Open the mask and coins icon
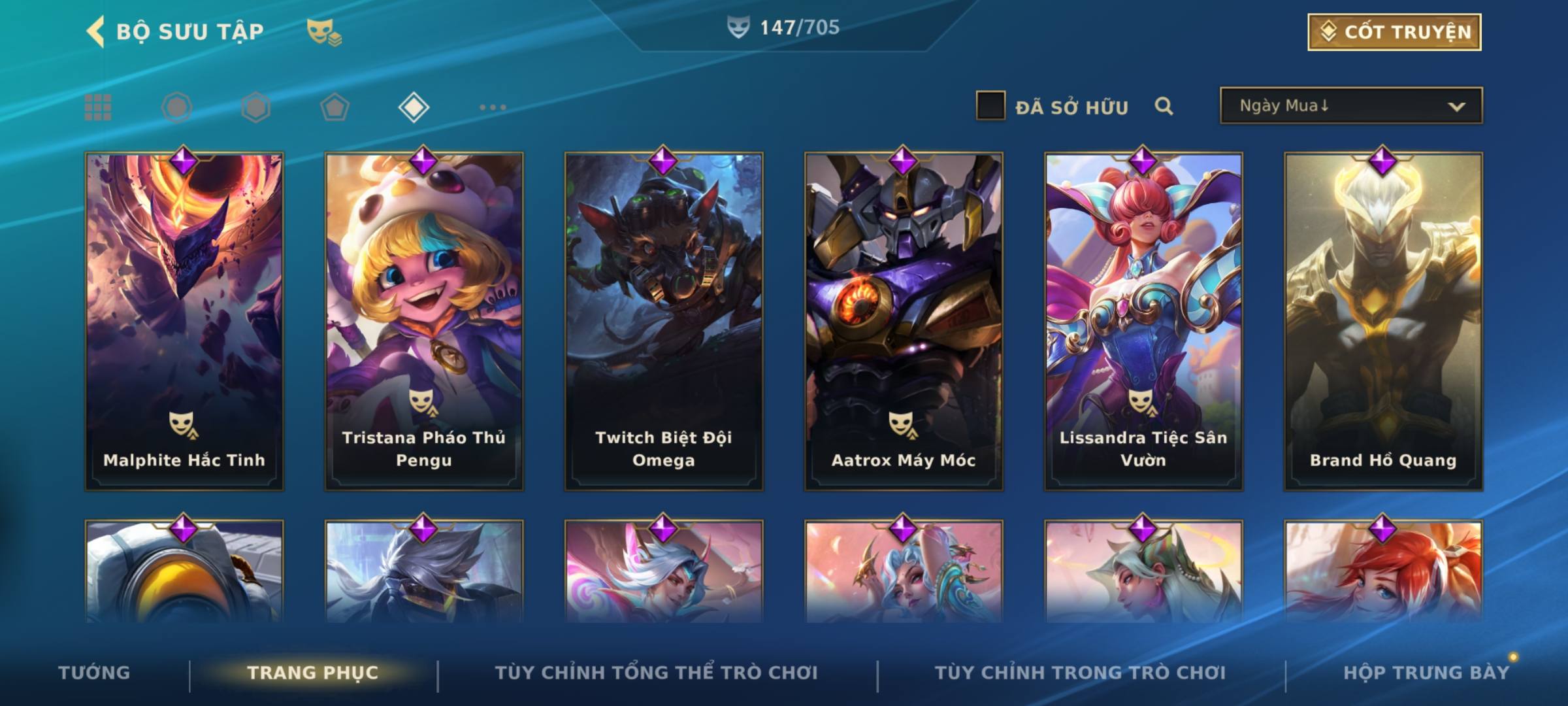 click(324, 32)
